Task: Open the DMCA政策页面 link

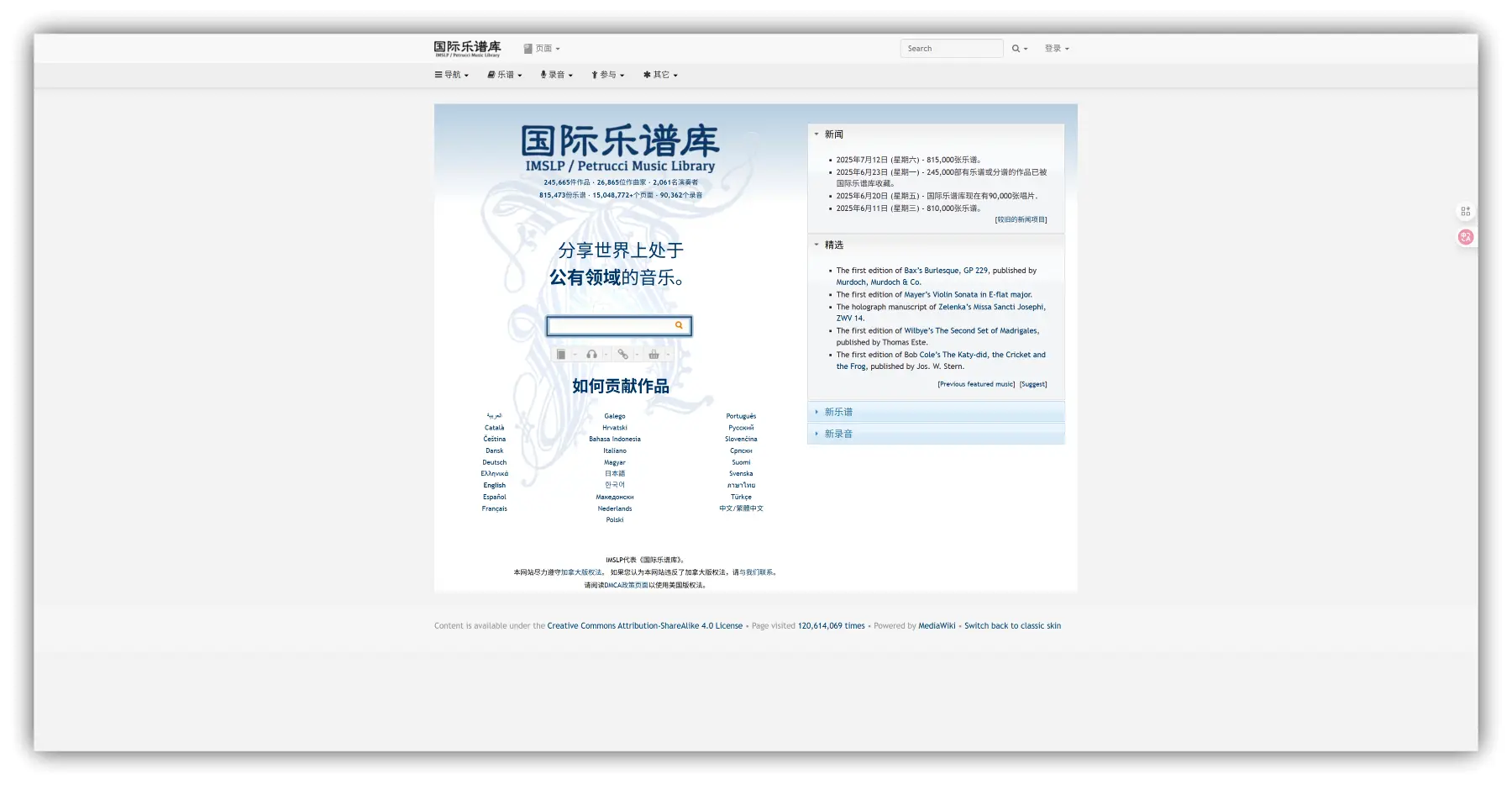Action: click(x=626, y=585)
